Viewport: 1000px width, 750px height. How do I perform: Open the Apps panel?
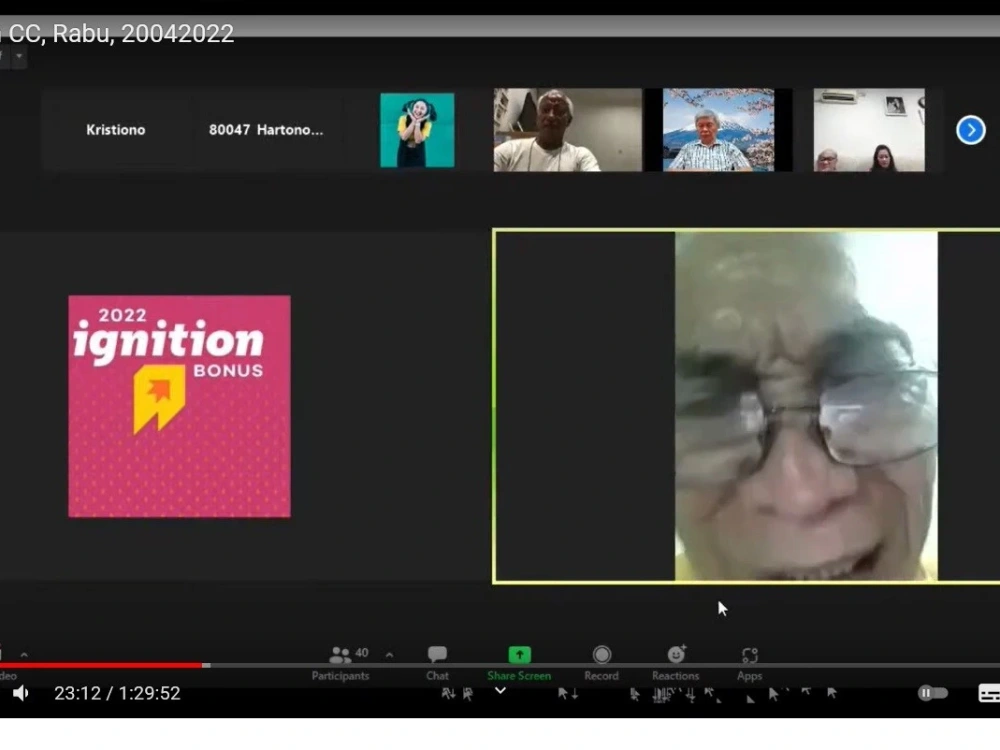750,663
